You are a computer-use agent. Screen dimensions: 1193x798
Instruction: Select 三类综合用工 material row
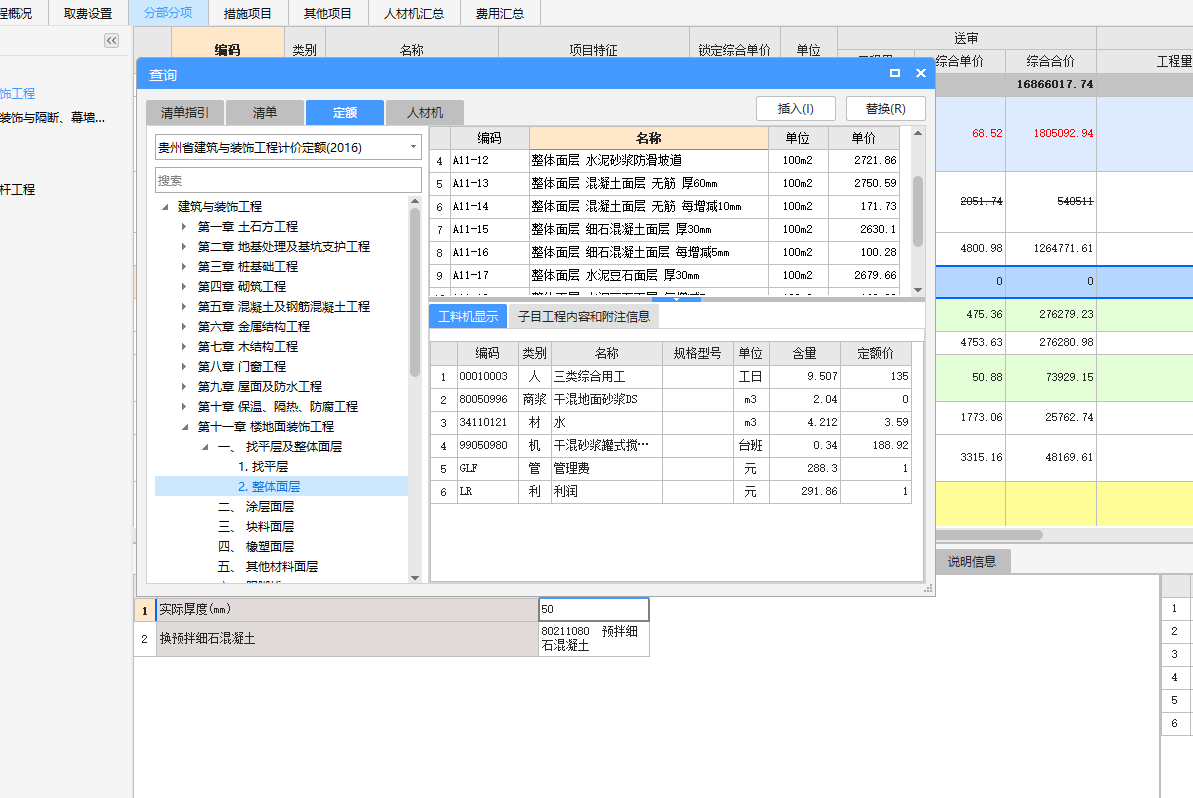[670, 377]
